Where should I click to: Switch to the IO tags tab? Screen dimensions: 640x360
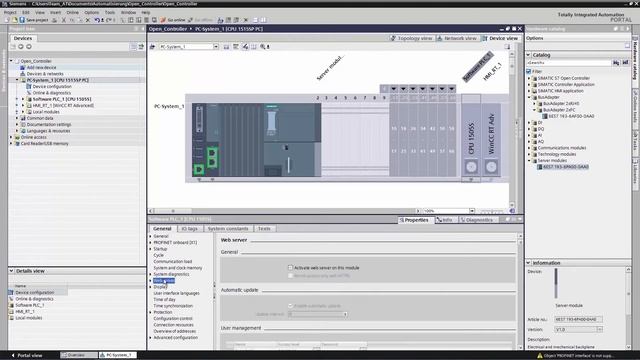click(x=189, y=229)
